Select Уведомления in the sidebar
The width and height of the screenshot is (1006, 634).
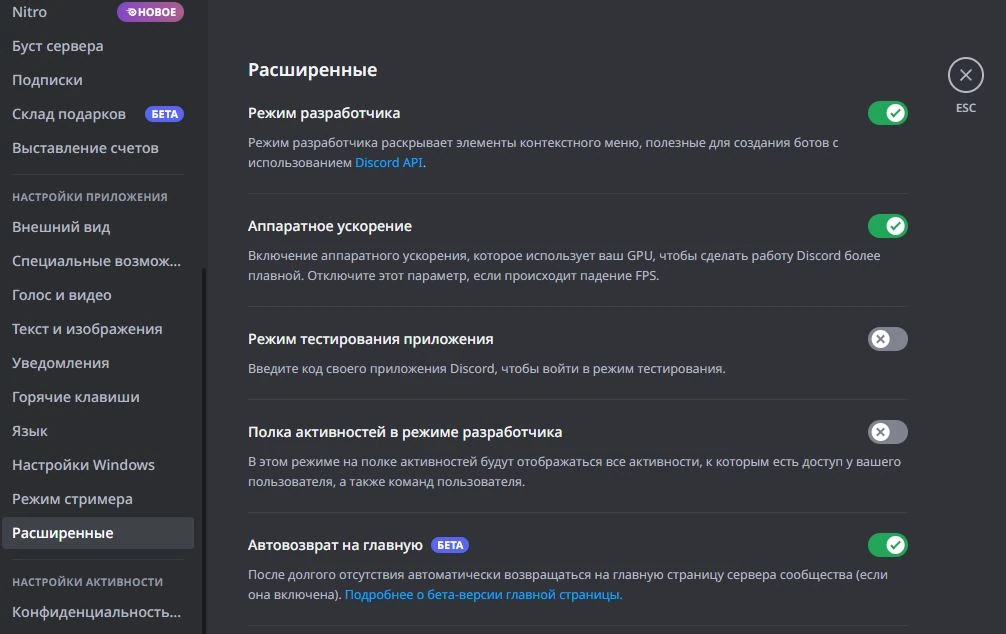61,363
